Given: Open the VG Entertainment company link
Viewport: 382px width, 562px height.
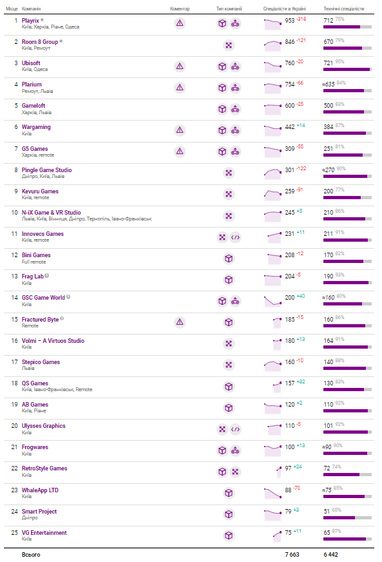Looking at the screenshot, I should click(44, 533).
